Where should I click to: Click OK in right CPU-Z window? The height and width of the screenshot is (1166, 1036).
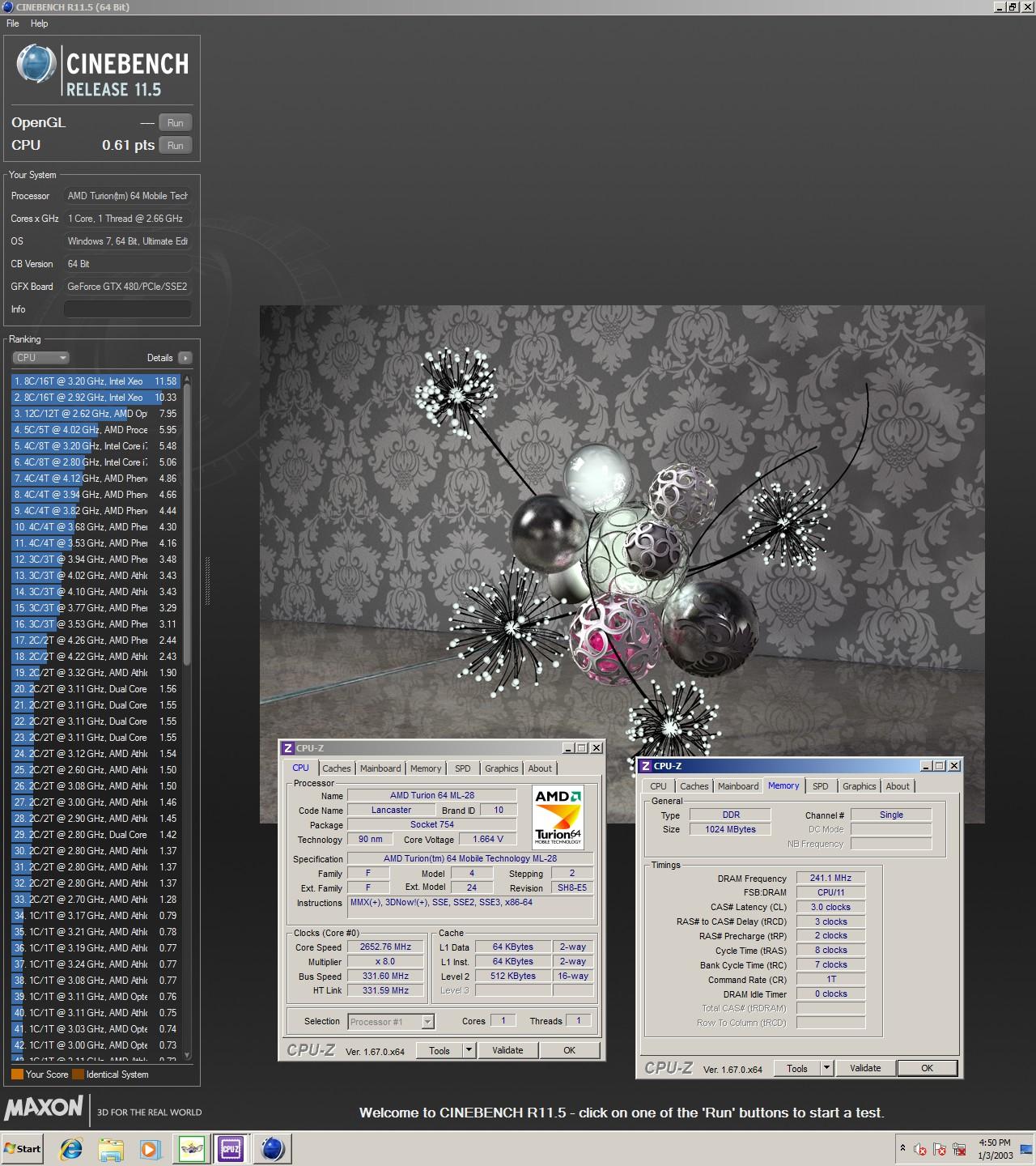coord(928,1068)
